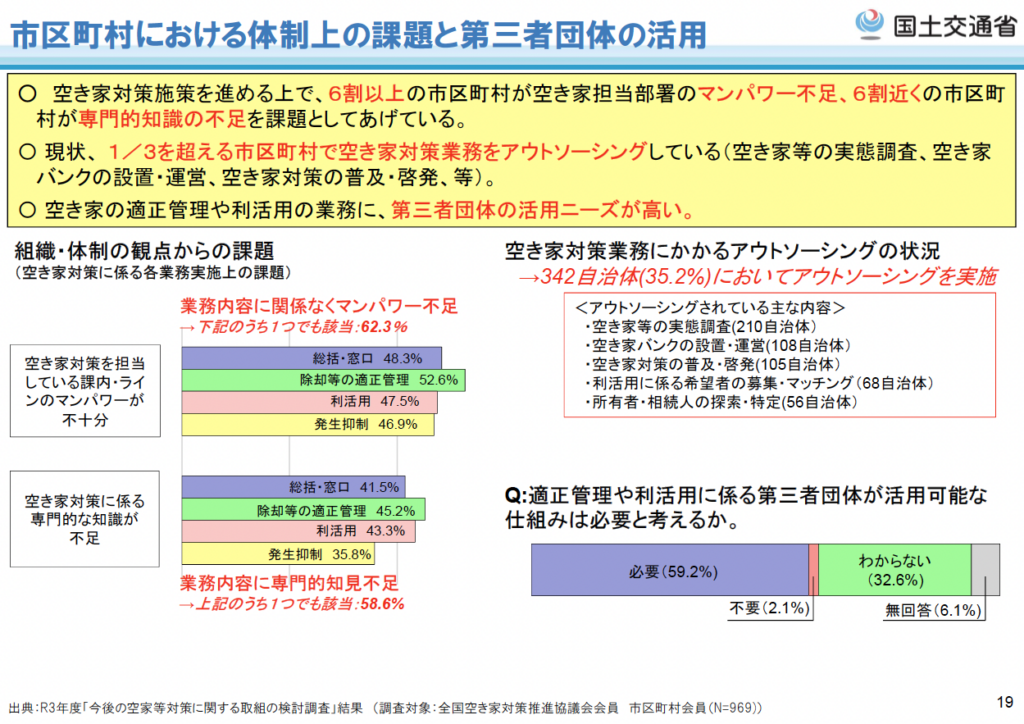
Task: Click the page number 19
Action: 1003,701
